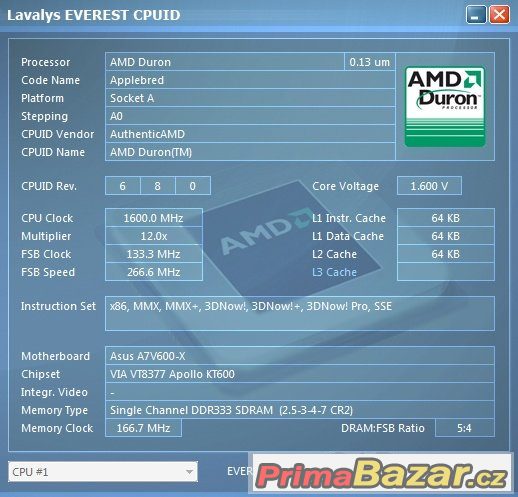Select the '12.0x' multiplier value

click(x=154, y=236)
